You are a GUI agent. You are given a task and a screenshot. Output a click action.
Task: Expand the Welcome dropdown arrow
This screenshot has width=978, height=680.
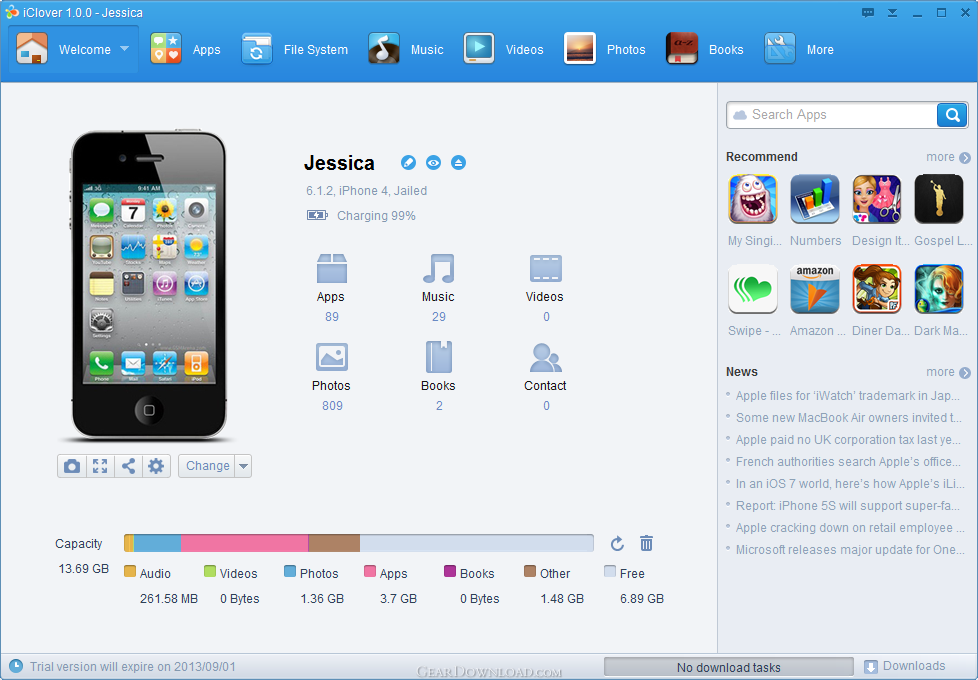[125, 49]
